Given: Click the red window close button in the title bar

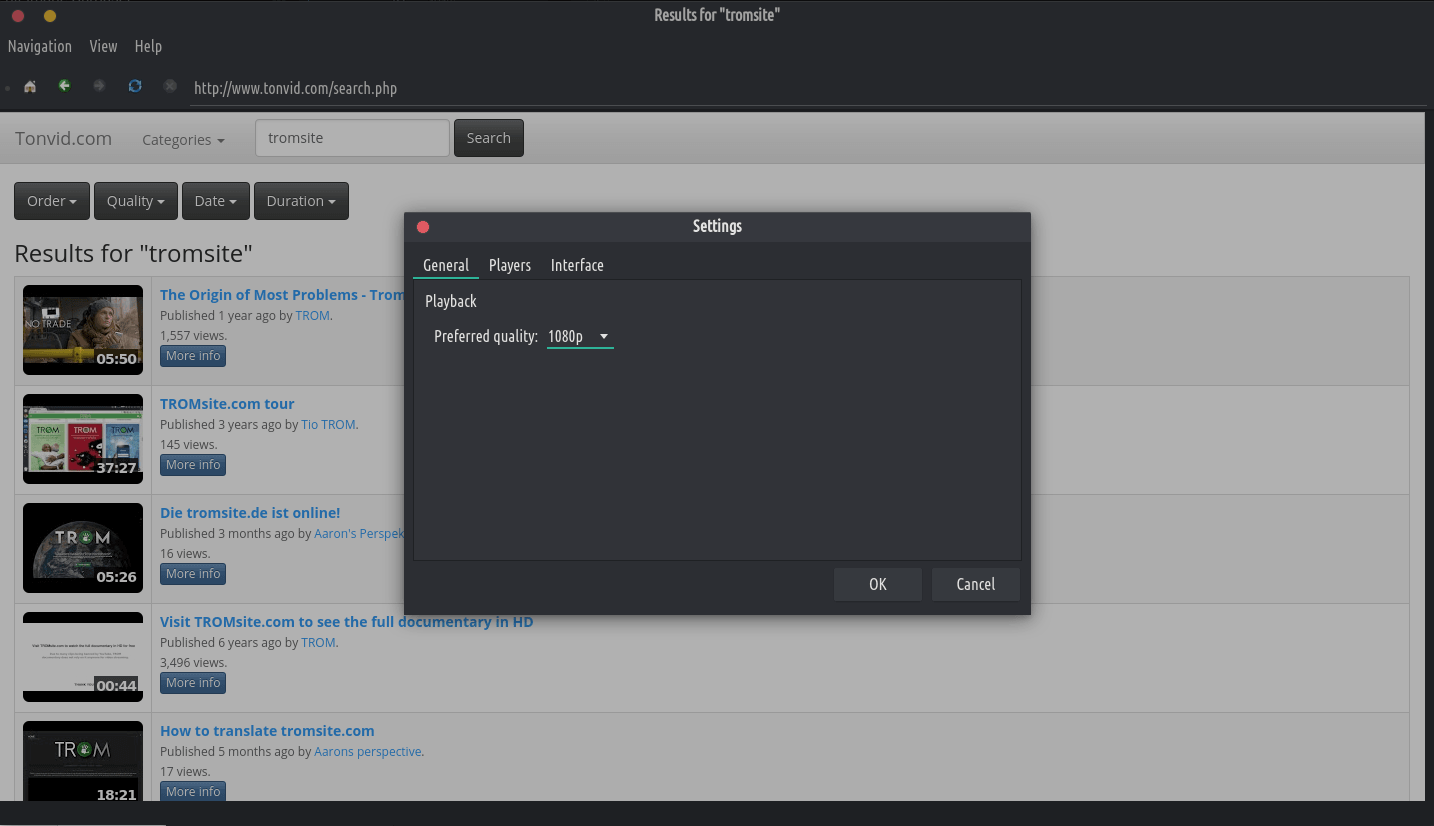Looking at the screenshot, I should pos(18,16).
